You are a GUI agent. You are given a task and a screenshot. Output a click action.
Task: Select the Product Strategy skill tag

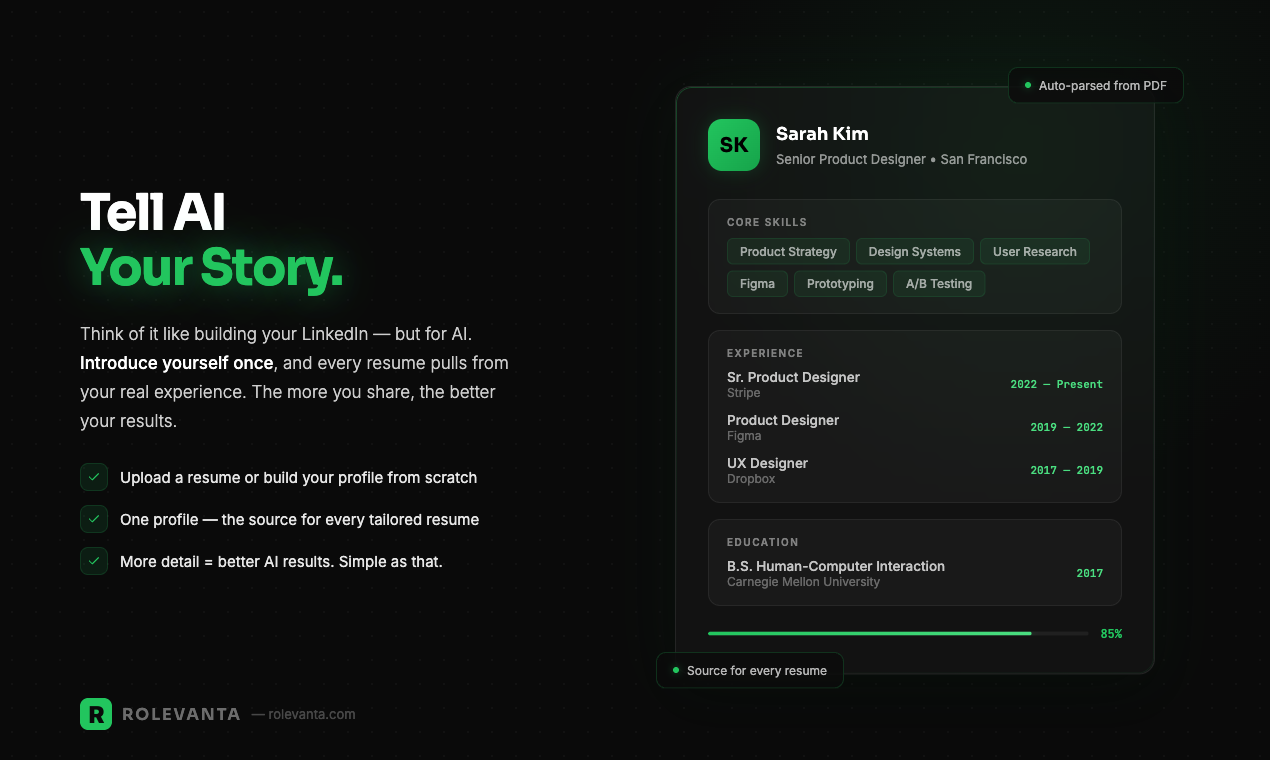pyautogui.click(x=788, y=252)
